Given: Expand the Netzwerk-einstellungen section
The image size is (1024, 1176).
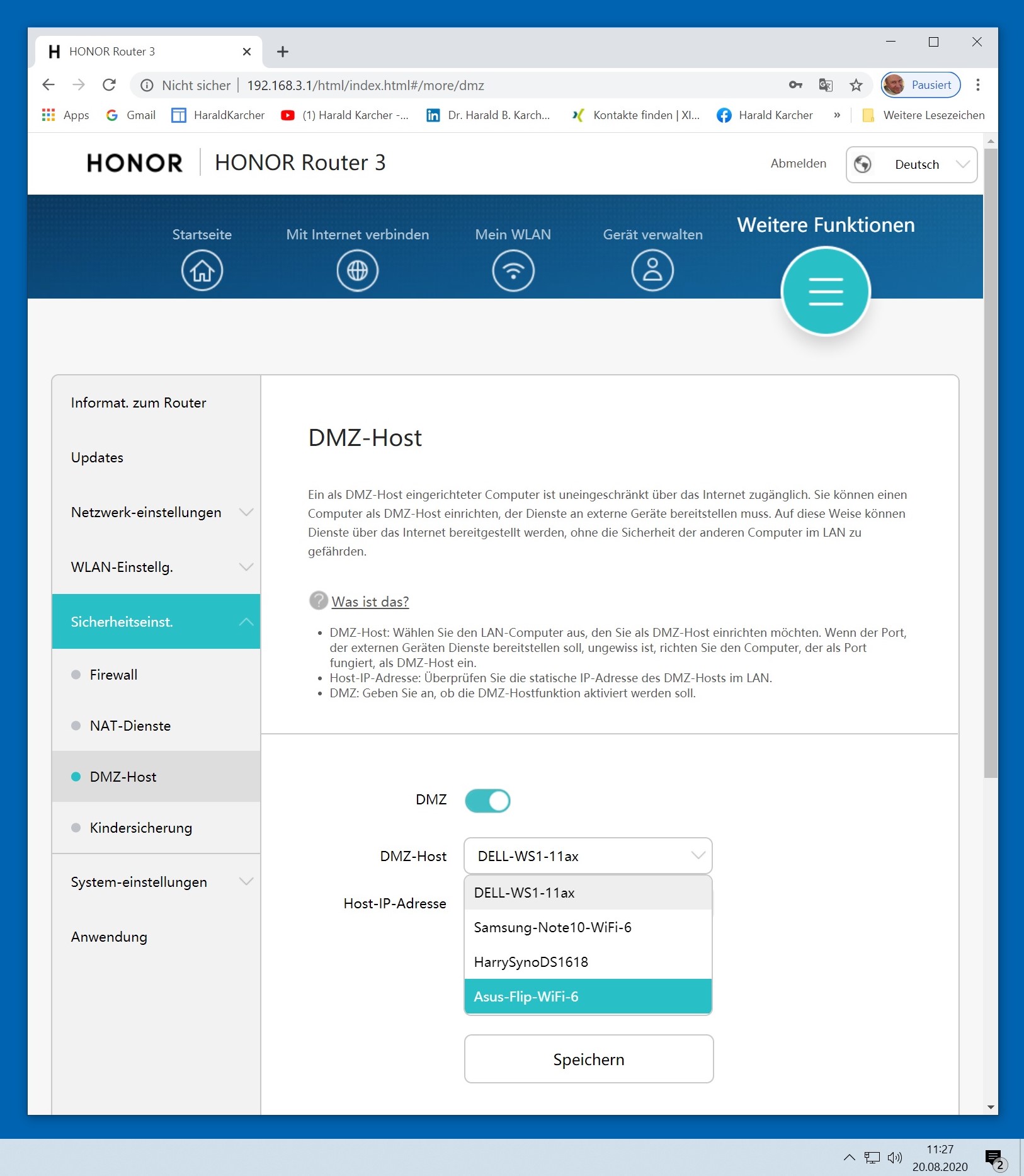Looking at the screenshot, I should (156, 512).
